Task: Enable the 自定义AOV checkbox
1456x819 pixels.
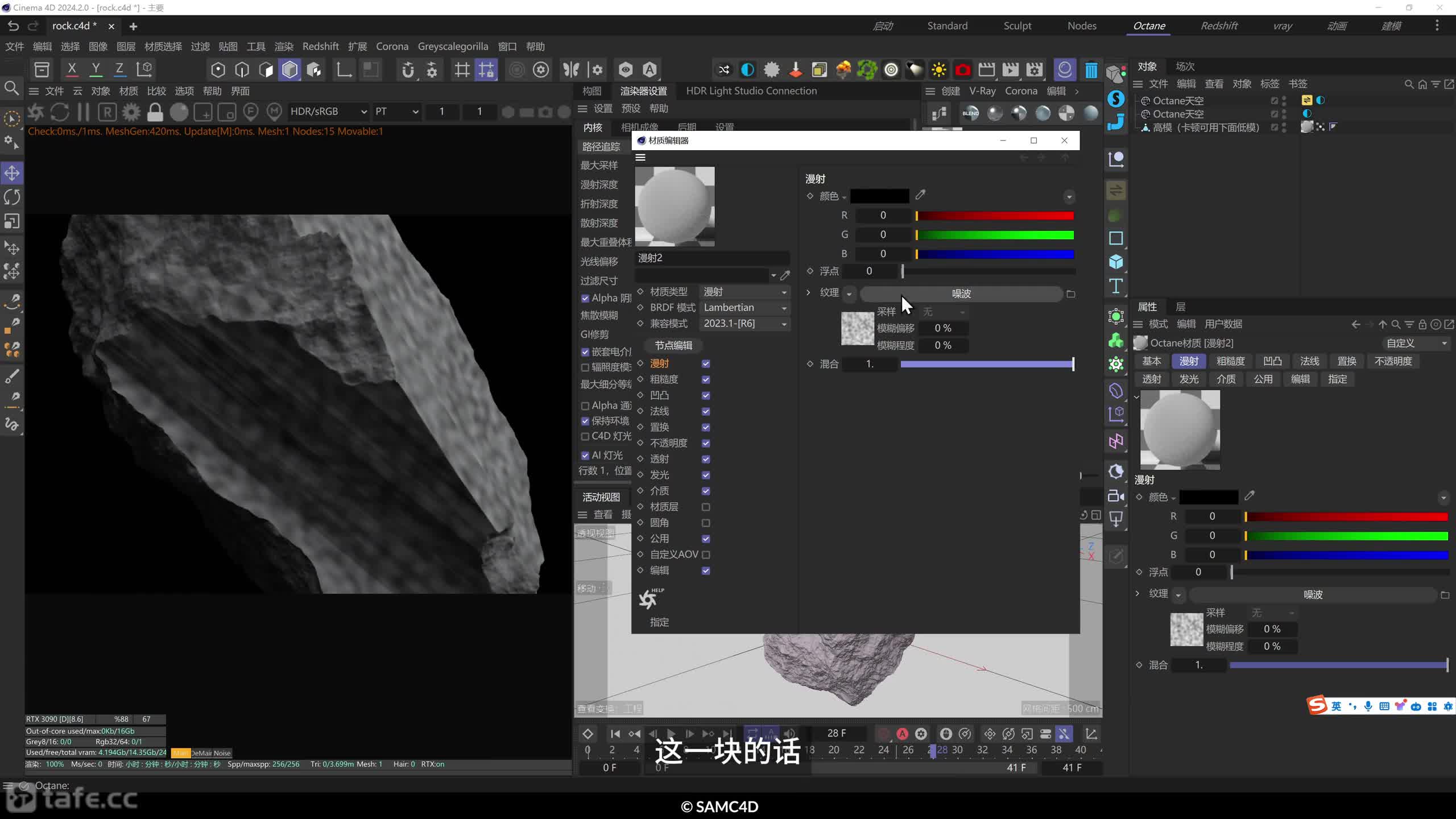Action: pos(706,555)
